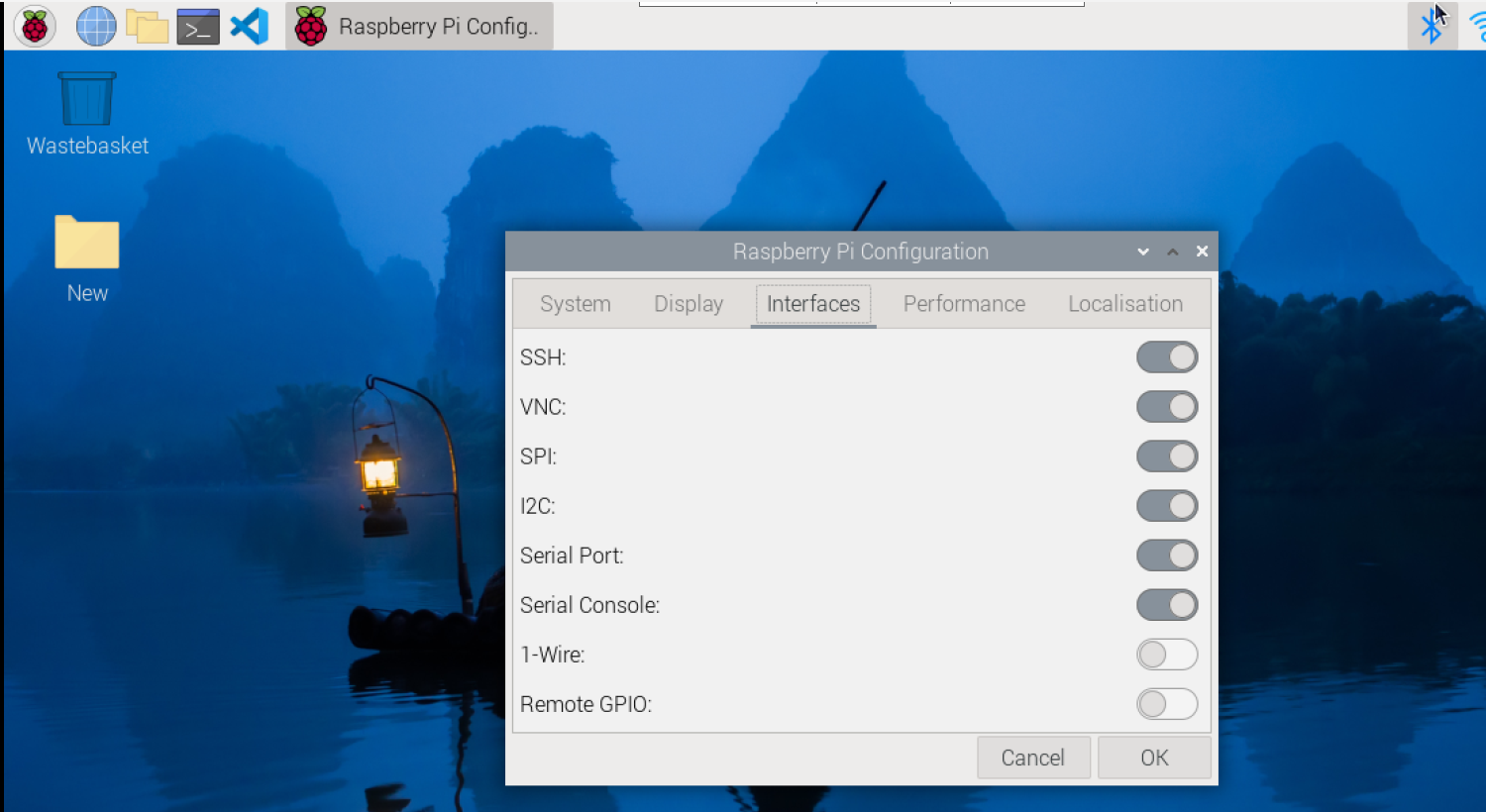This screenshot has width=1486, height=812.
Task: Turn off the VNC switch
Action: click(x=1167, y=407)
